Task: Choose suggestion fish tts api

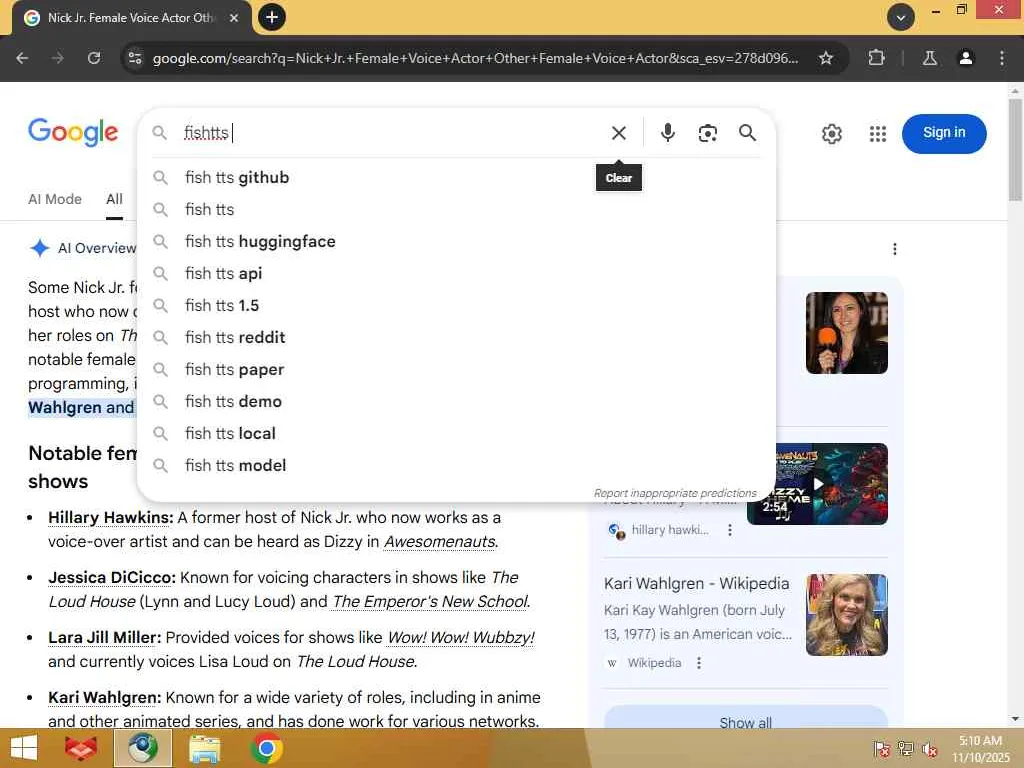Action: [x=456, y=274]
